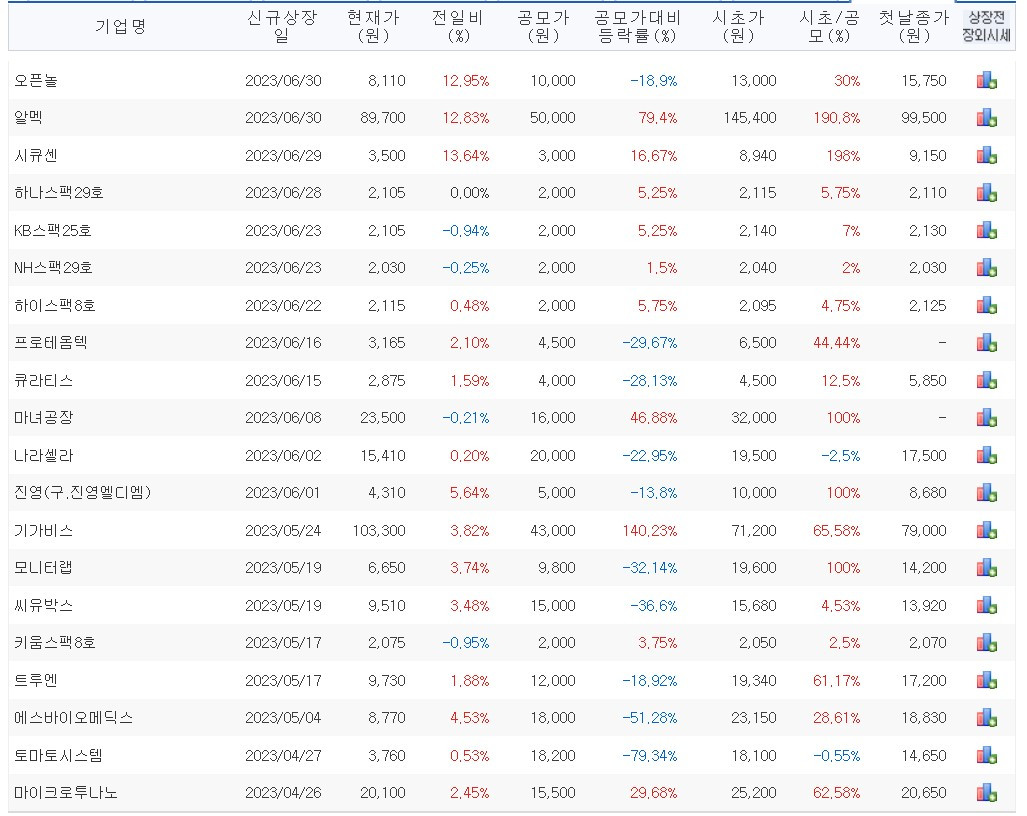Open the 프로테옴텍 company link
The width and height of the screenshot is (1027, 816).
(x=50, y=343)
